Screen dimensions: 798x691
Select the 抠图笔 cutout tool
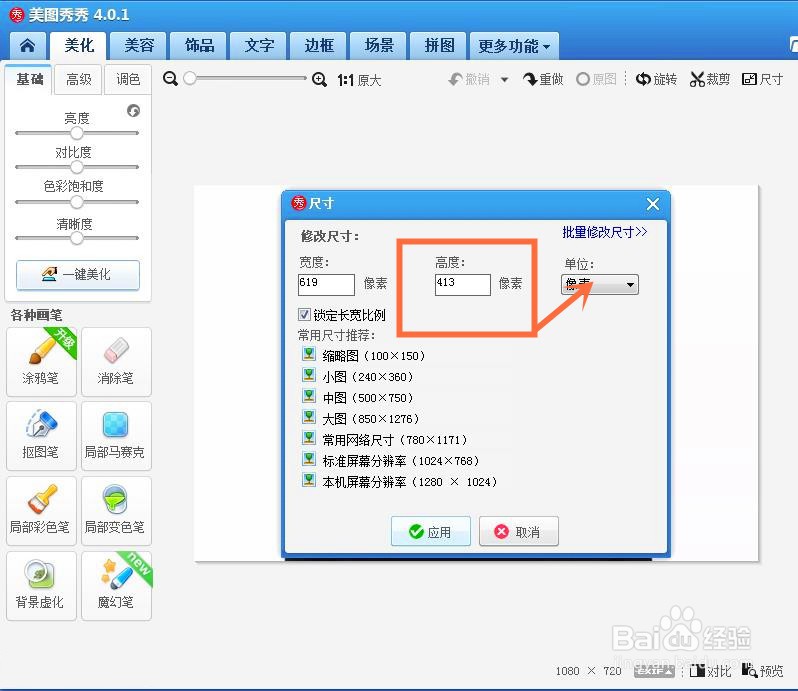pyautogui.click(x=41, y=436)
